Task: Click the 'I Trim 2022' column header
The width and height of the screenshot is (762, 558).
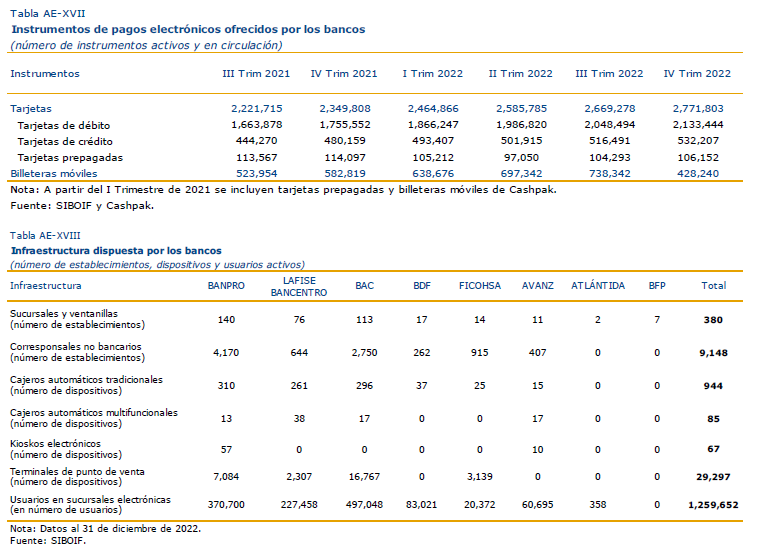Action: click(433, 74)
